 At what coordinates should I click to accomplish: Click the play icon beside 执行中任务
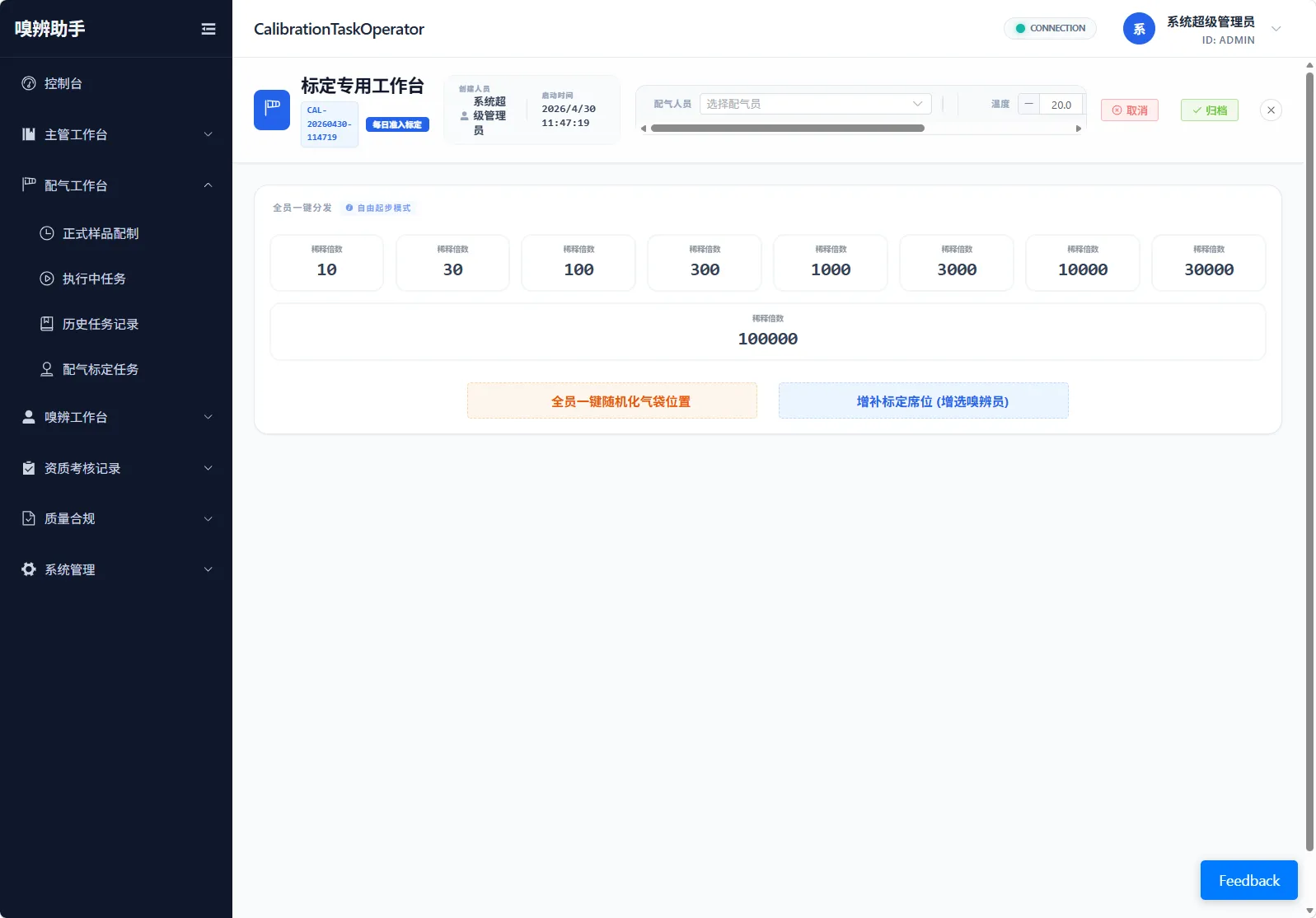click(47, 279)
